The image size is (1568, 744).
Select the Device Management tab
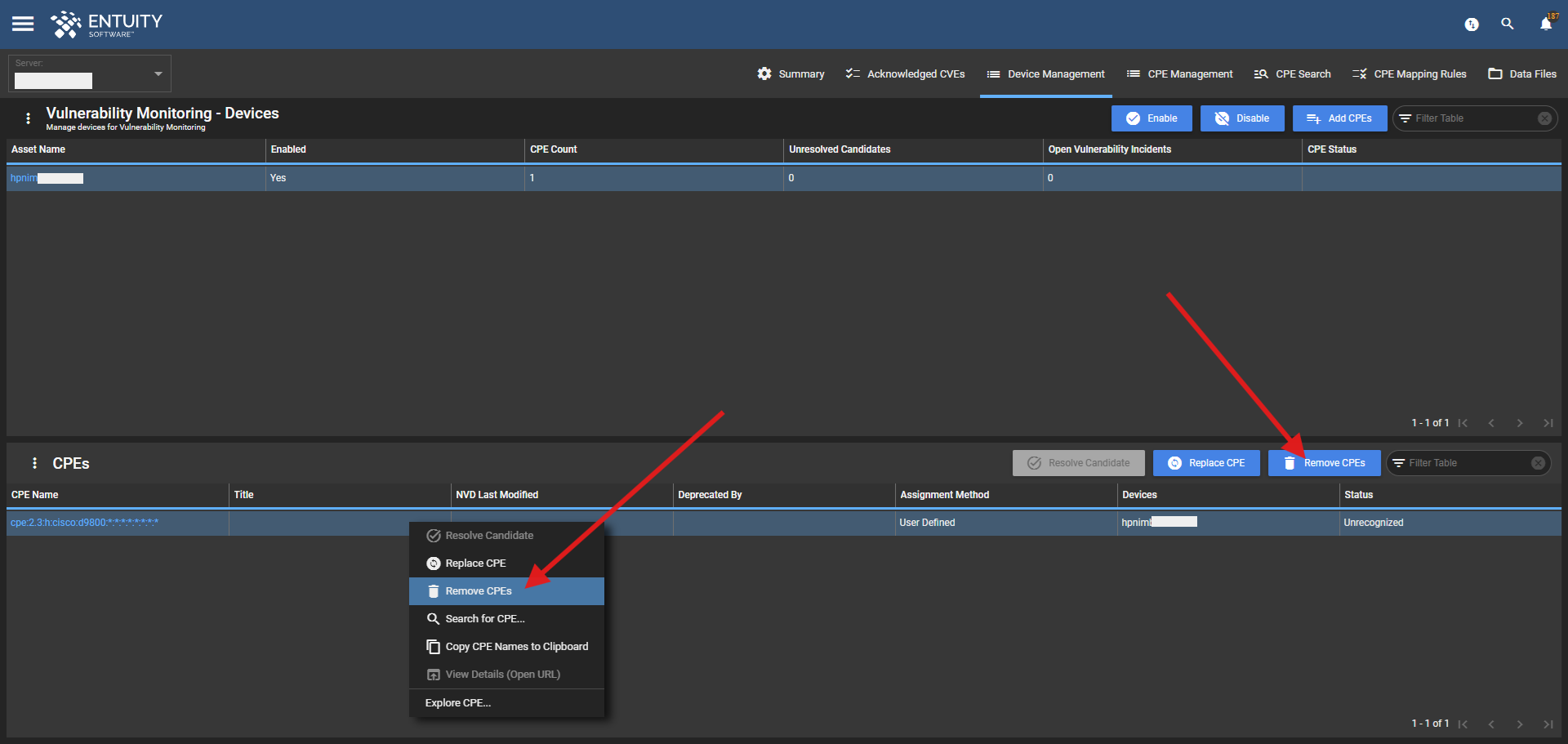point(1045,74)
